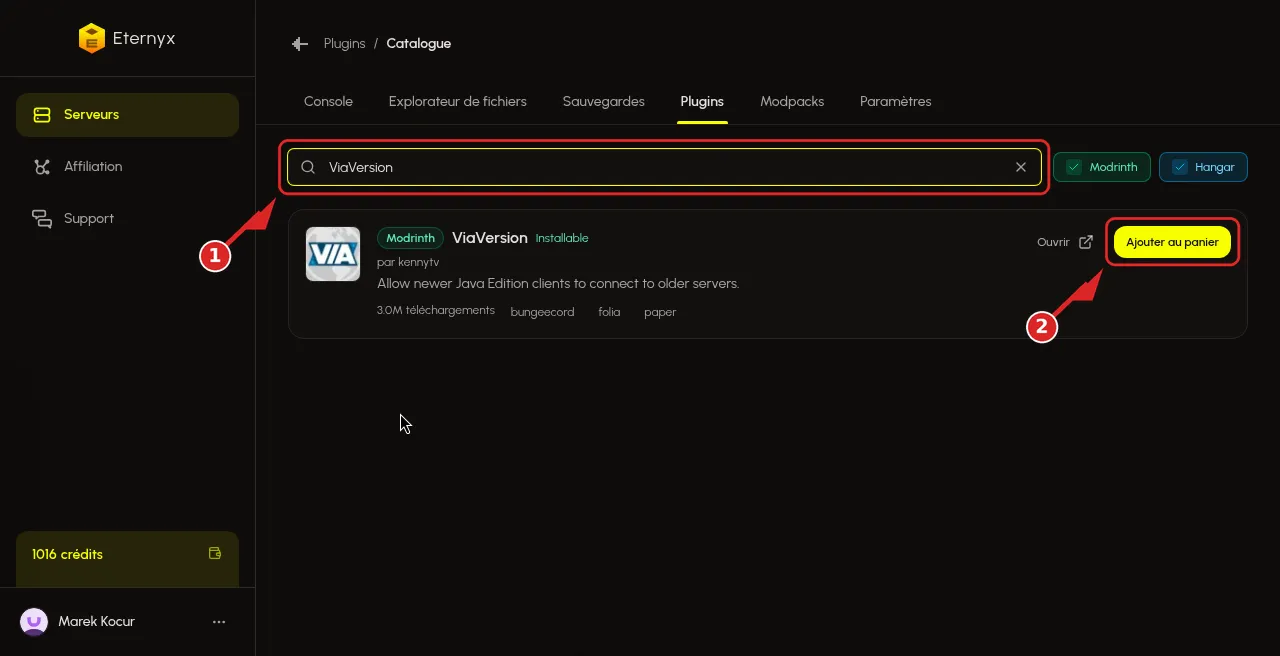Click the bungeecord tag
Screen dimensions: 1280x656
[542, 312]
